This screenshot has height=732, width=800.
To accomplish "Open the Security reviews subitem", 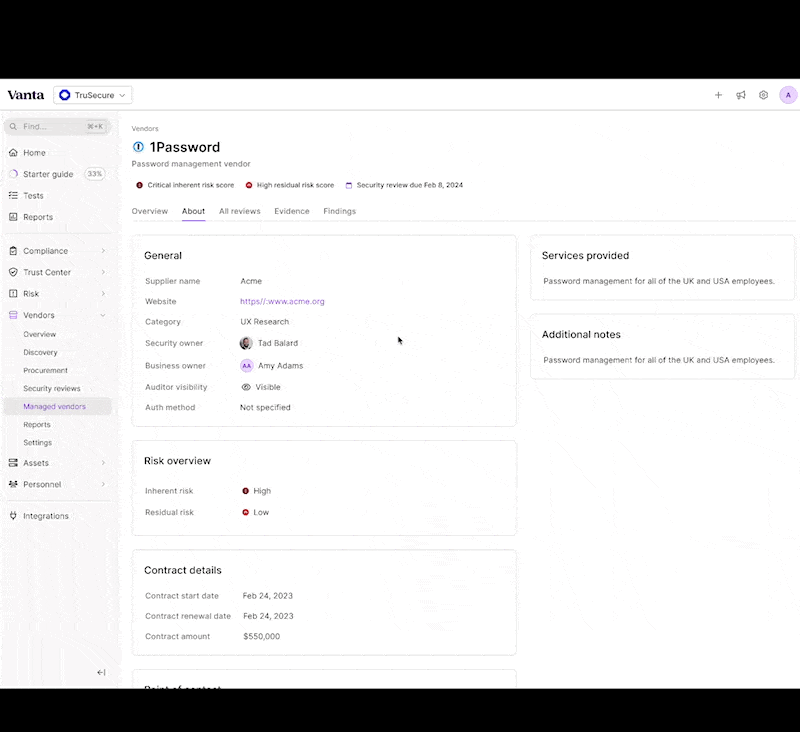I will (x=52, y=388).
